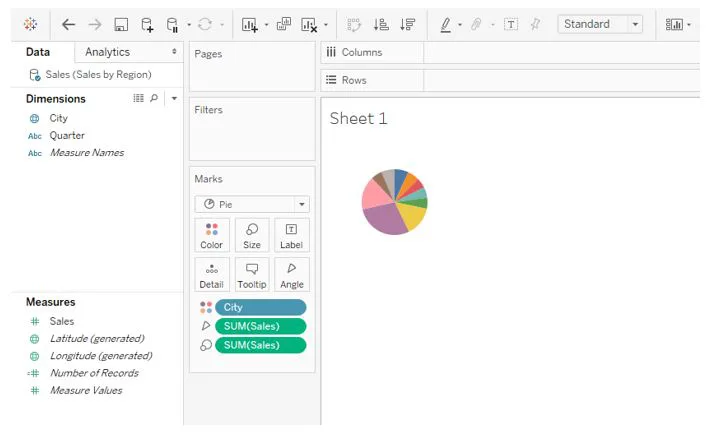Select the Sales measure field
This screenshot has width=712, height=442.
pyautogui.click(x=62, y=321)
